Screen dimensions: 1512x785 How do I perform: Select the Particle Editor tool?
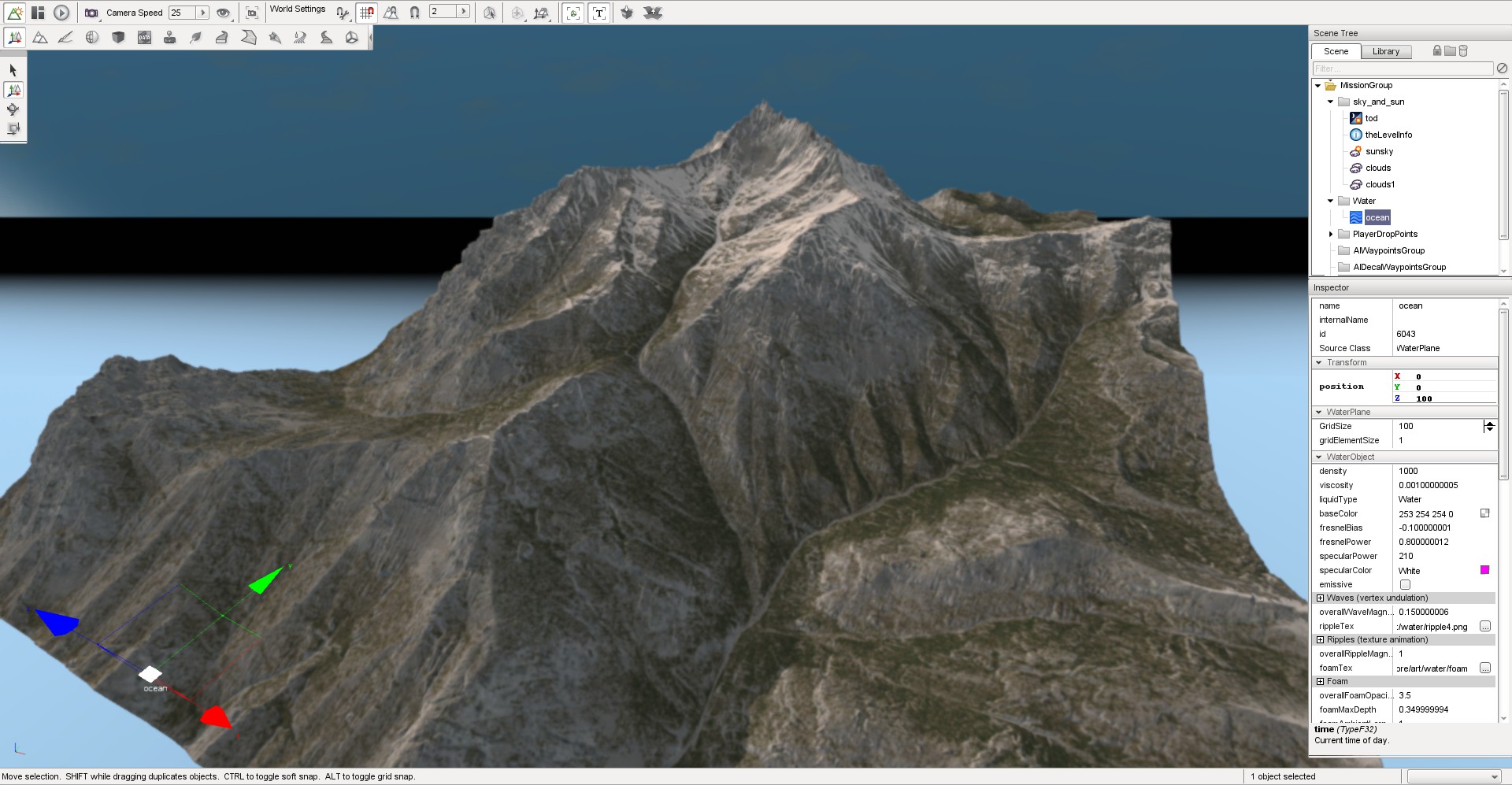(x=274, y=37)
